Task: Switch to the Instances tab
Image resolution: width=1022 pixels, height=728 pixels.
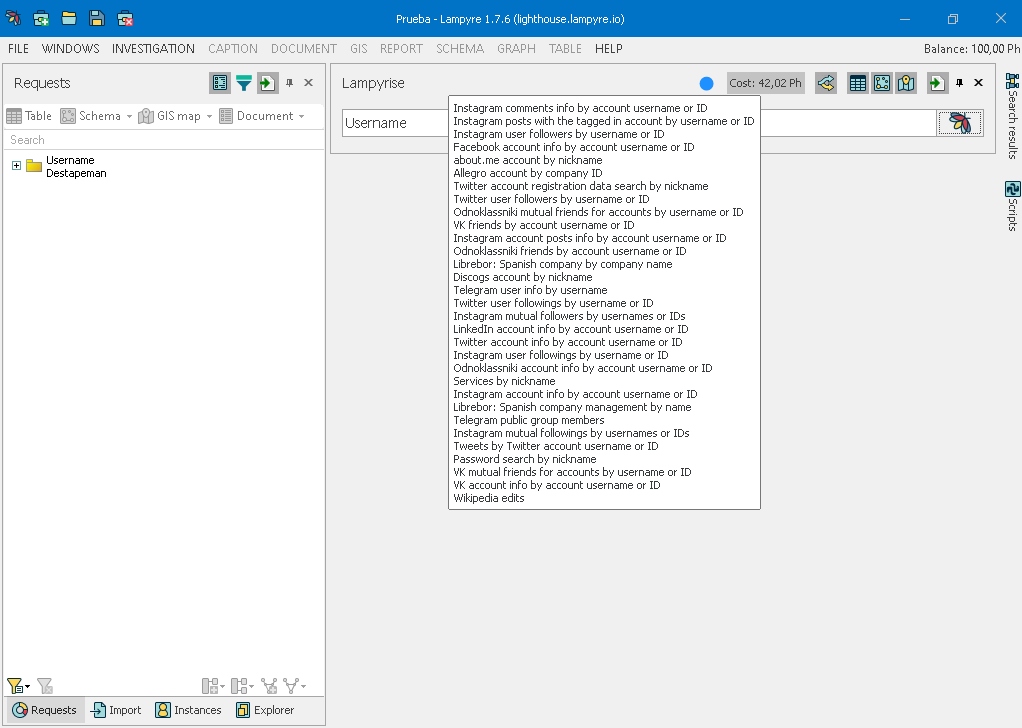Action: (x=188, y=710)
